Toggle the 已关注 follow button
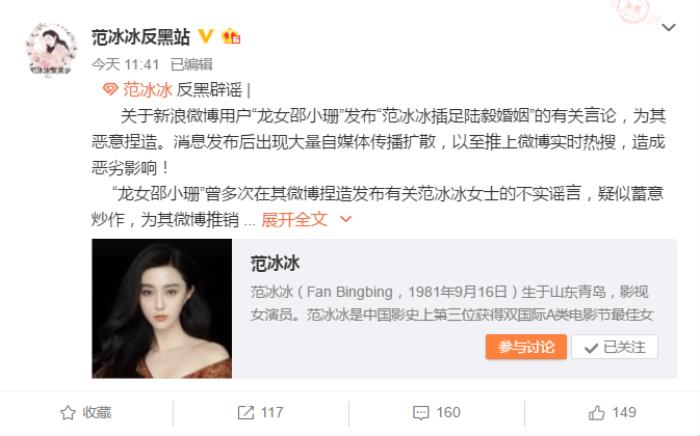The height and width of the screenshot is (436, 700). 615,347
